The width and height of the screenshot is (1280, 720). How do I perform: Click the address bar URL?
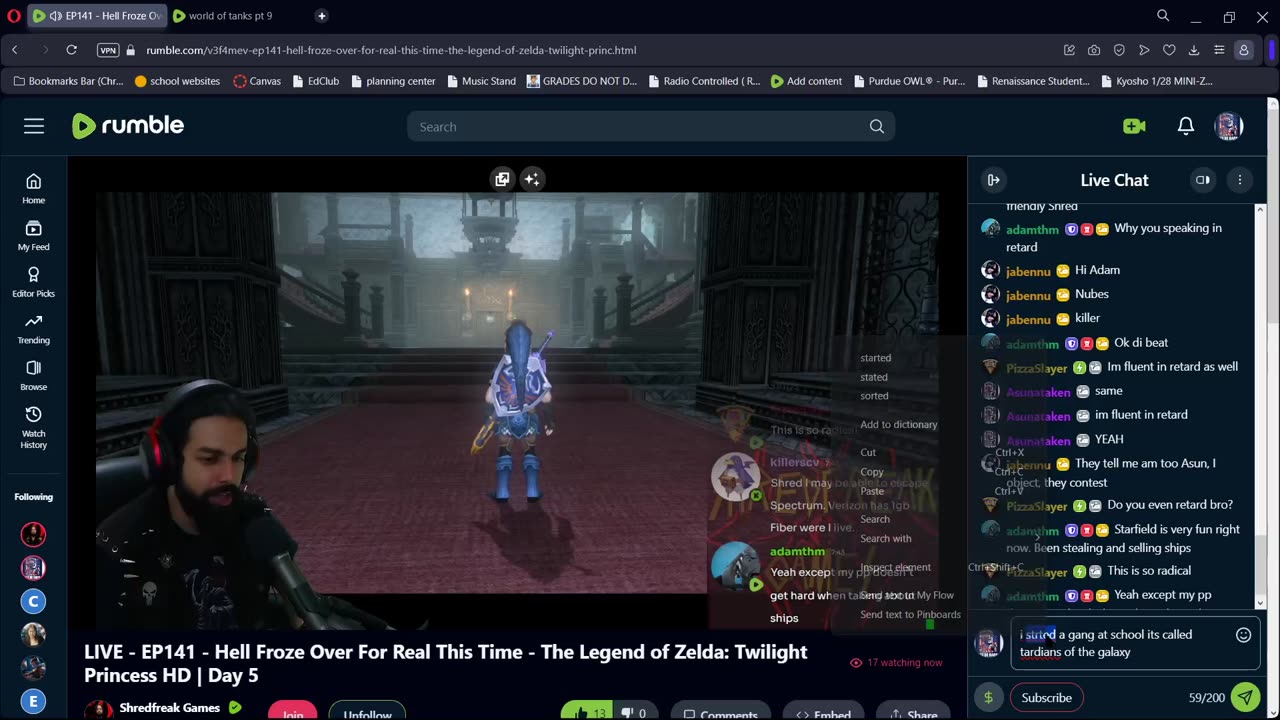391,50
